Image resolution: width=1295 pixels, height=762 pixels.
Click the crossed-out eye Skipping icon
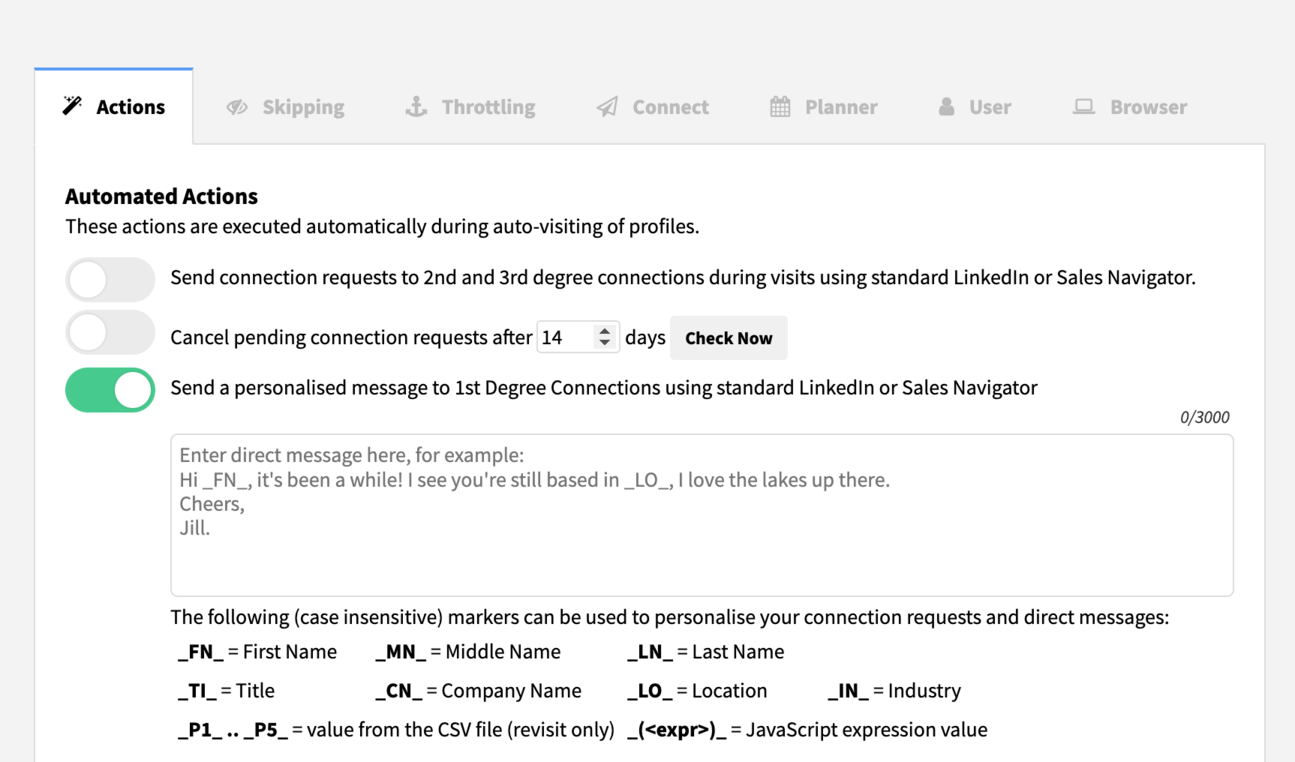(237, 107)
